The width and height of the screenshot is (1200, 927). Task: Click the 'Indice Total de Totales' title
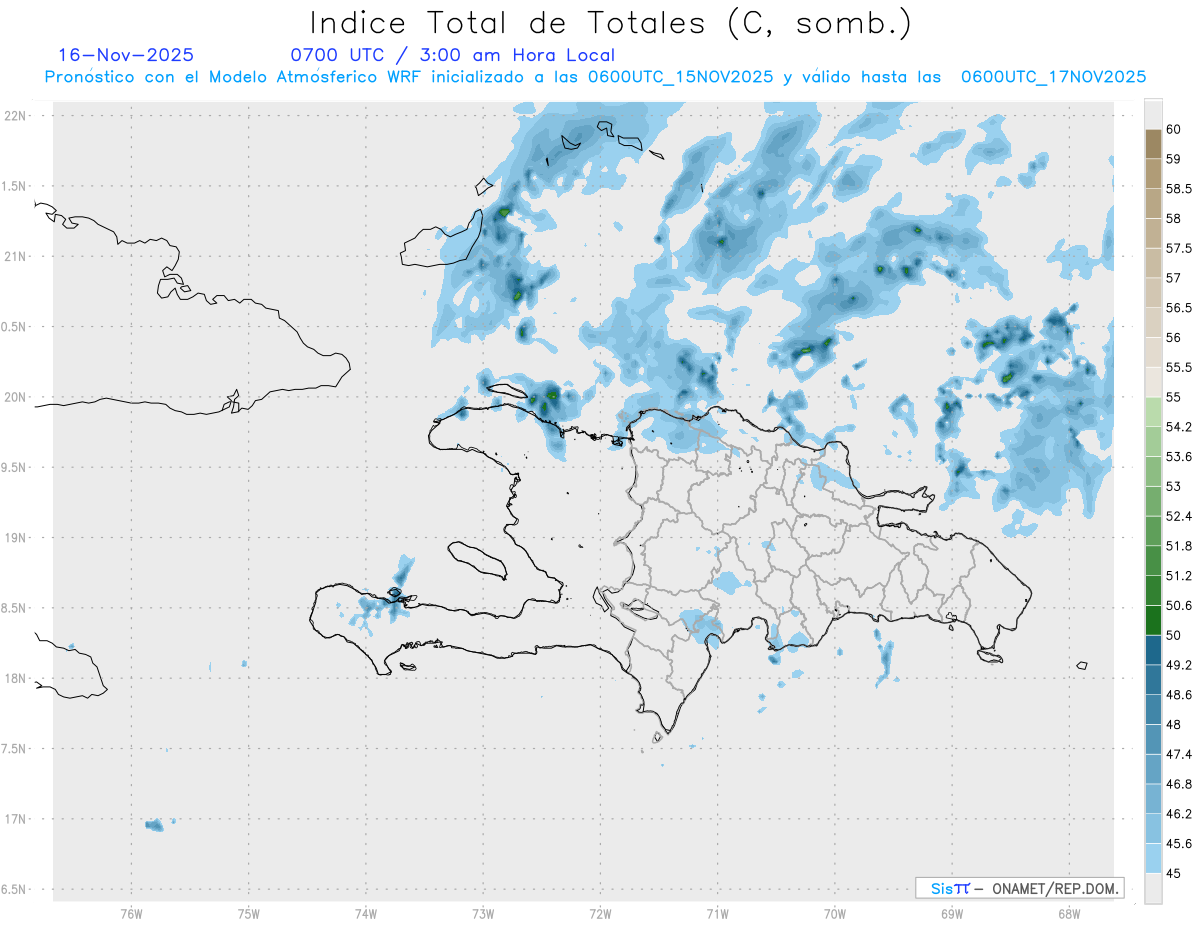coord(611,23)
